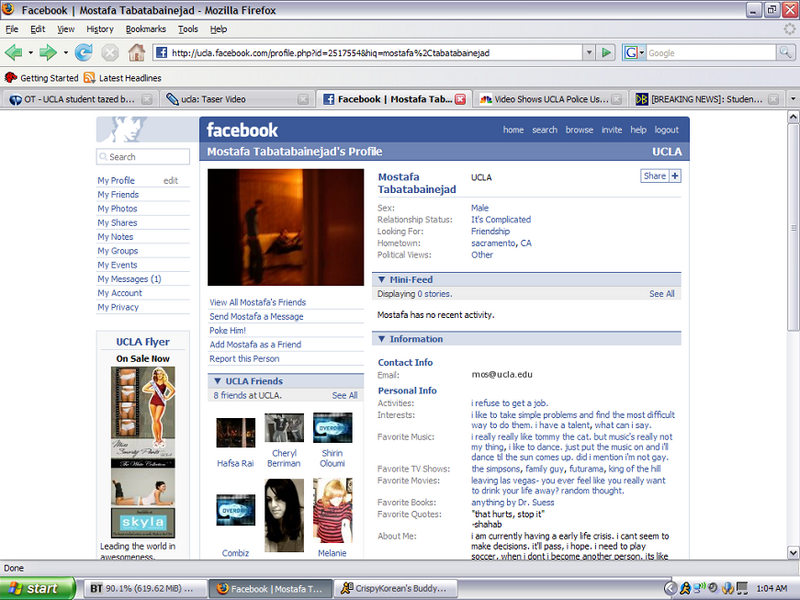
Task: Click the Getting Started bookmark icon
Action: tap(11, 78)
